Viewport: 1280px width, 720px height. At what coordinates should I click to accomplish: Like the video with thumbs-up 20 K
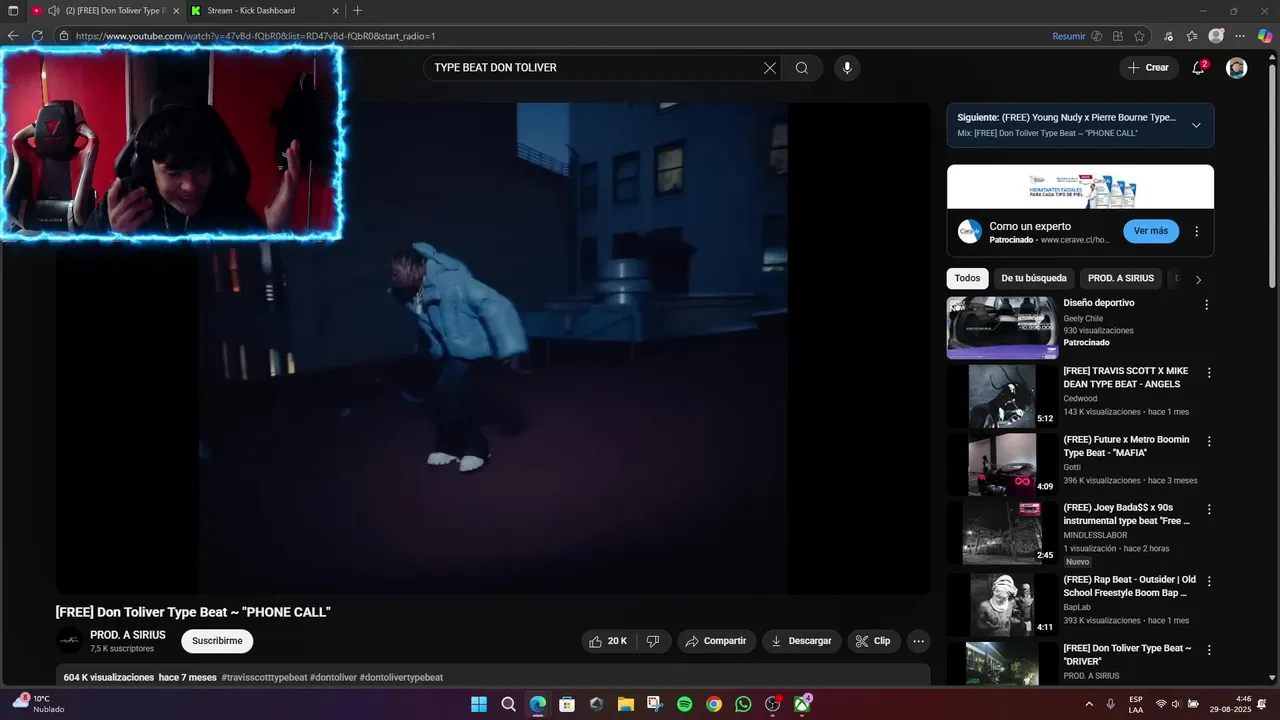(608, 641)
